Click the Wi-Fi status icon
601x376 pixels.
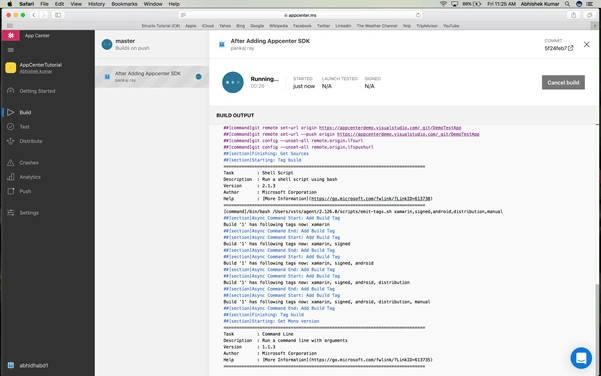click(x=443, y=4)
